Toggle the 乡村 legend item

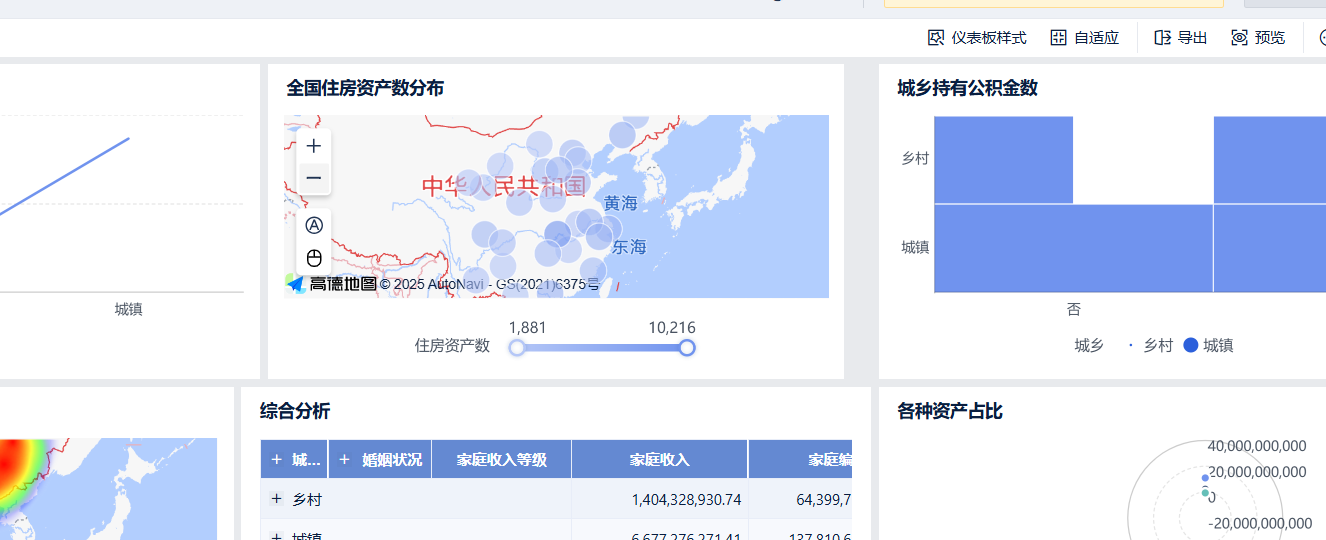coord(1150,345)
